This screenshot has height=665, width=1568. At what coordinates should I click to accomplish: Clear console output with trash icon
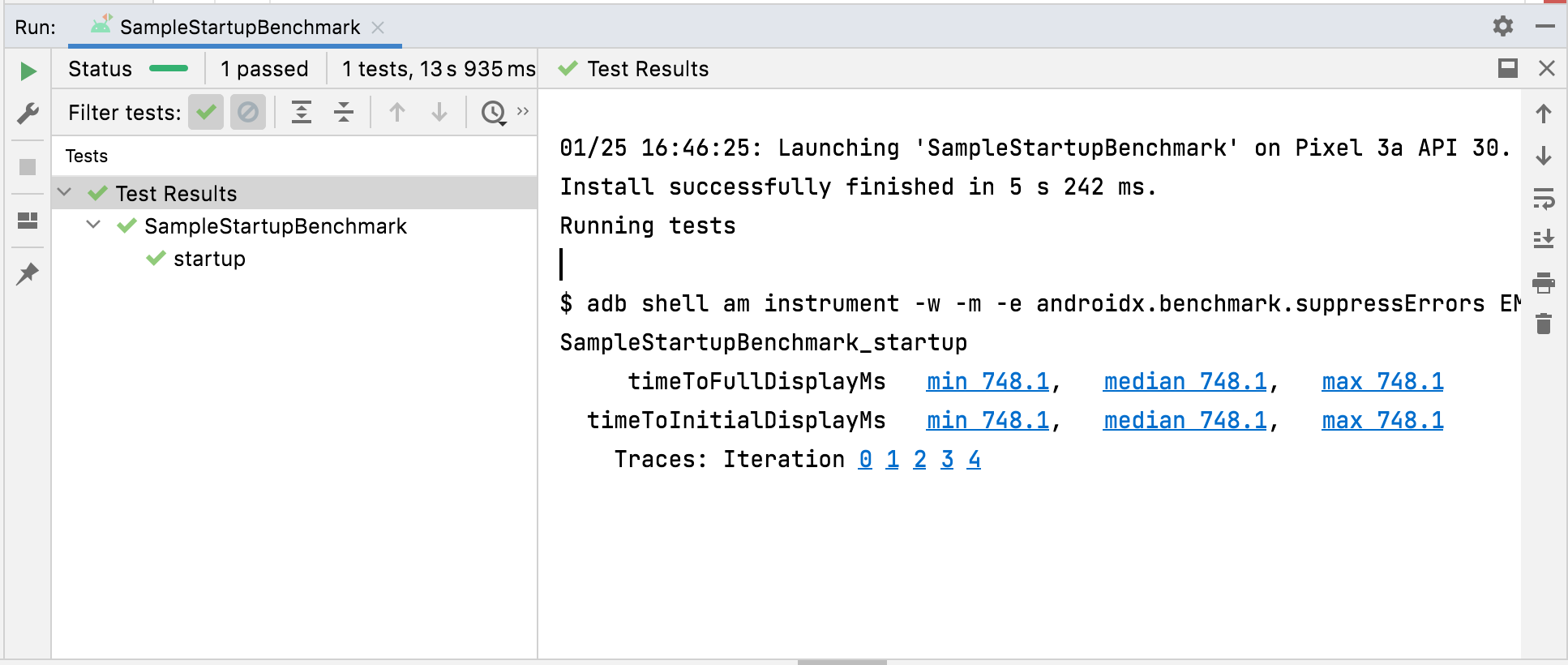tap(1544, 324)
